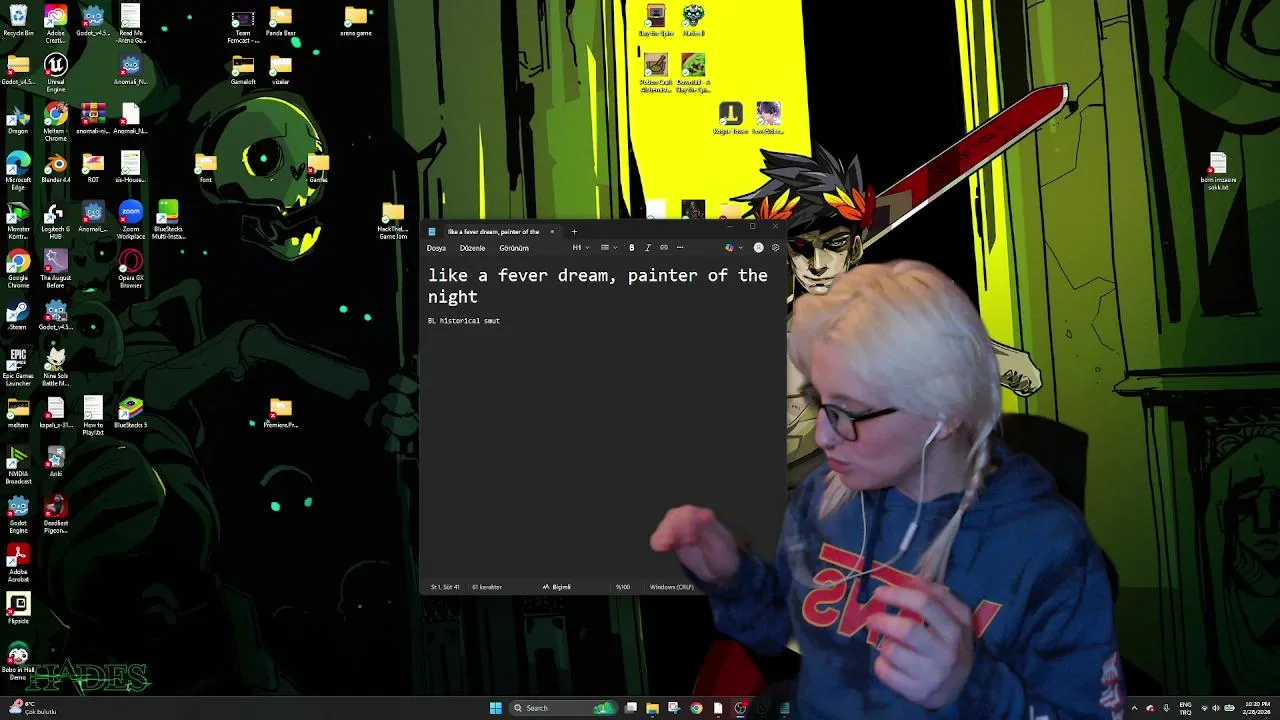Click the %100 zoom level in status bar
Viewport: 1280px width, 720px height.
tap(623, 587)
